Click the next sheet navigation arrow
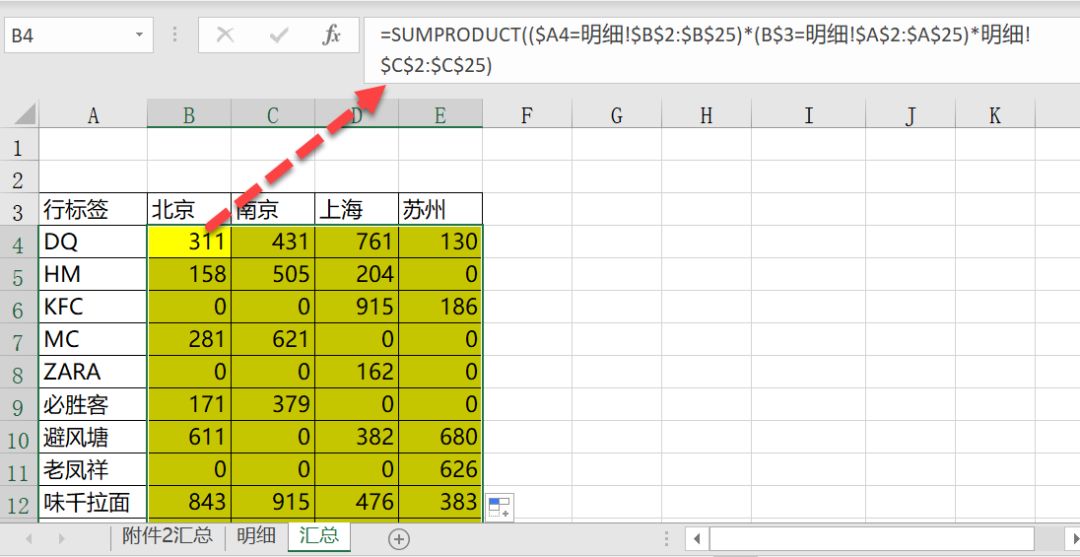The height and width of the screenshot is (557, 1080). point(61,538)
